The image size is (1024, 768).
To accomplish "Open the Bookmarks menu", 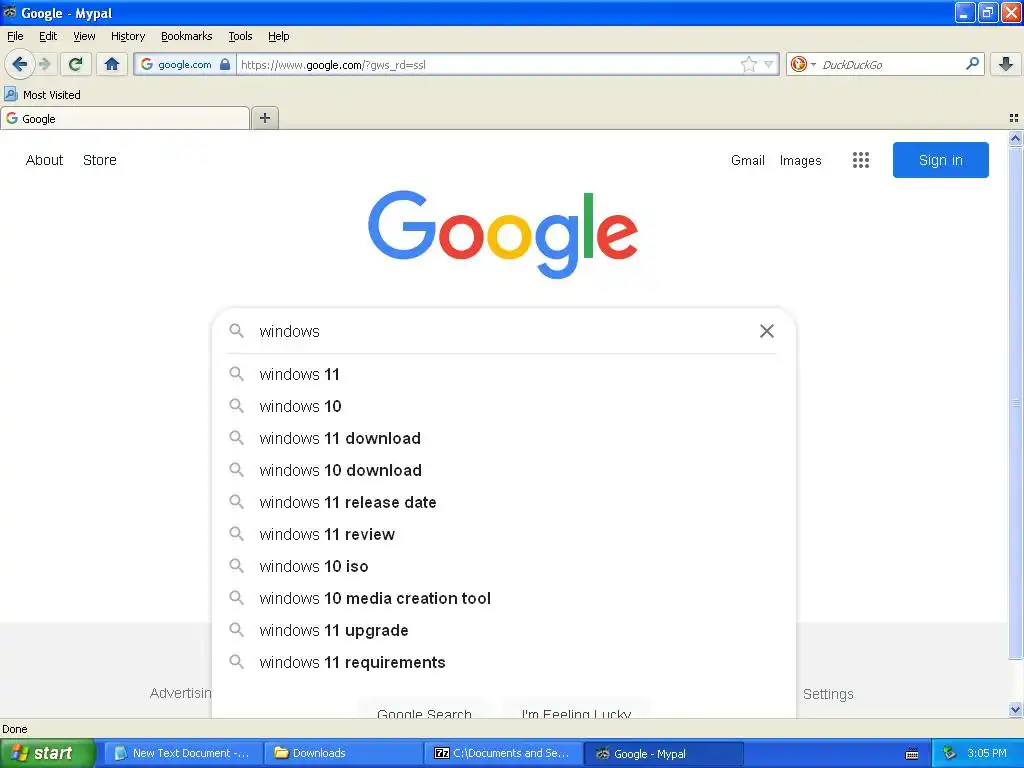I will tap(187, 36).
